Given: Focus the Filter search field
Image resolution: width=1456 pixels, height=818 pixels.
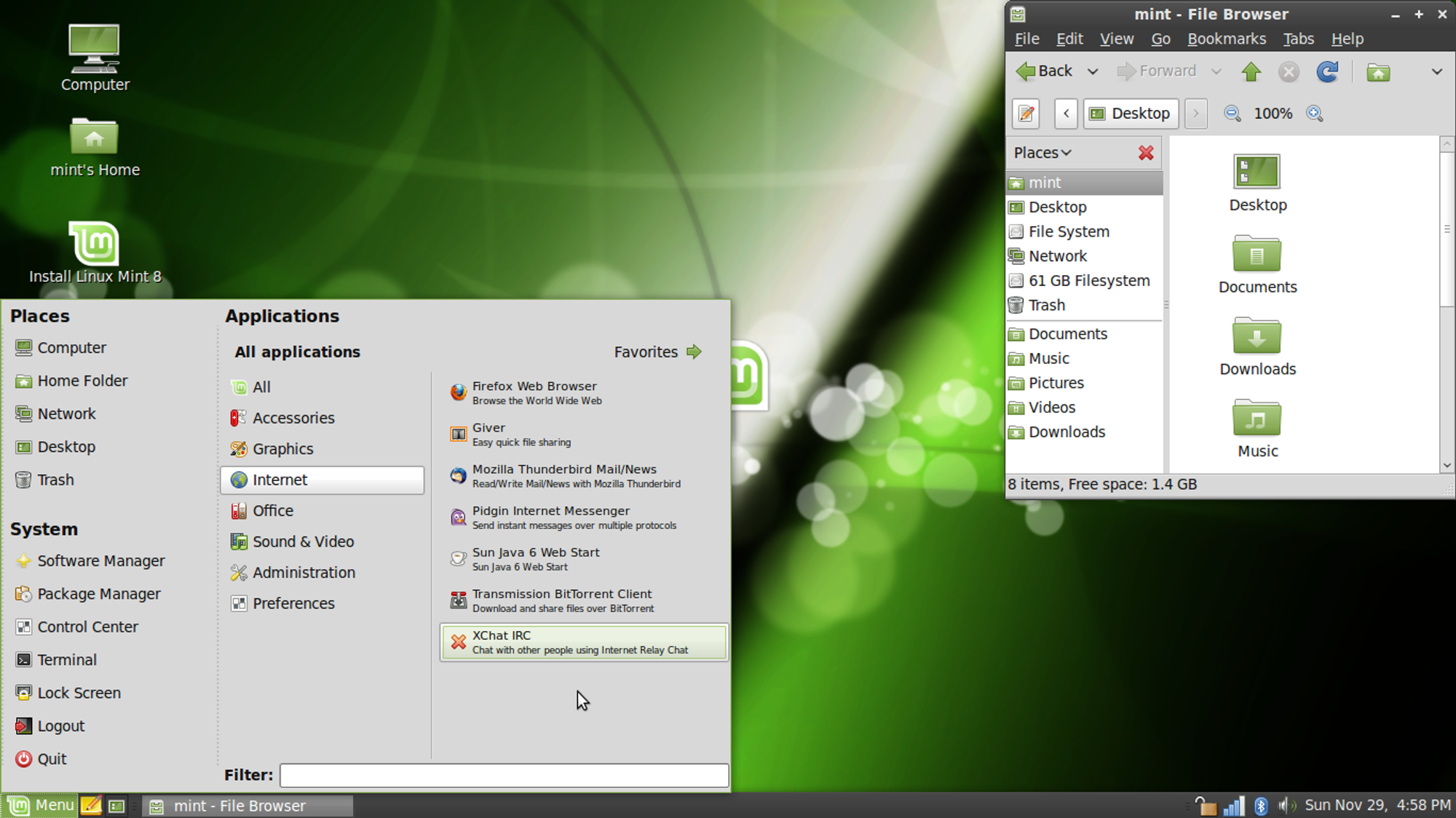Looking at the screenshot, I should 504,775.
